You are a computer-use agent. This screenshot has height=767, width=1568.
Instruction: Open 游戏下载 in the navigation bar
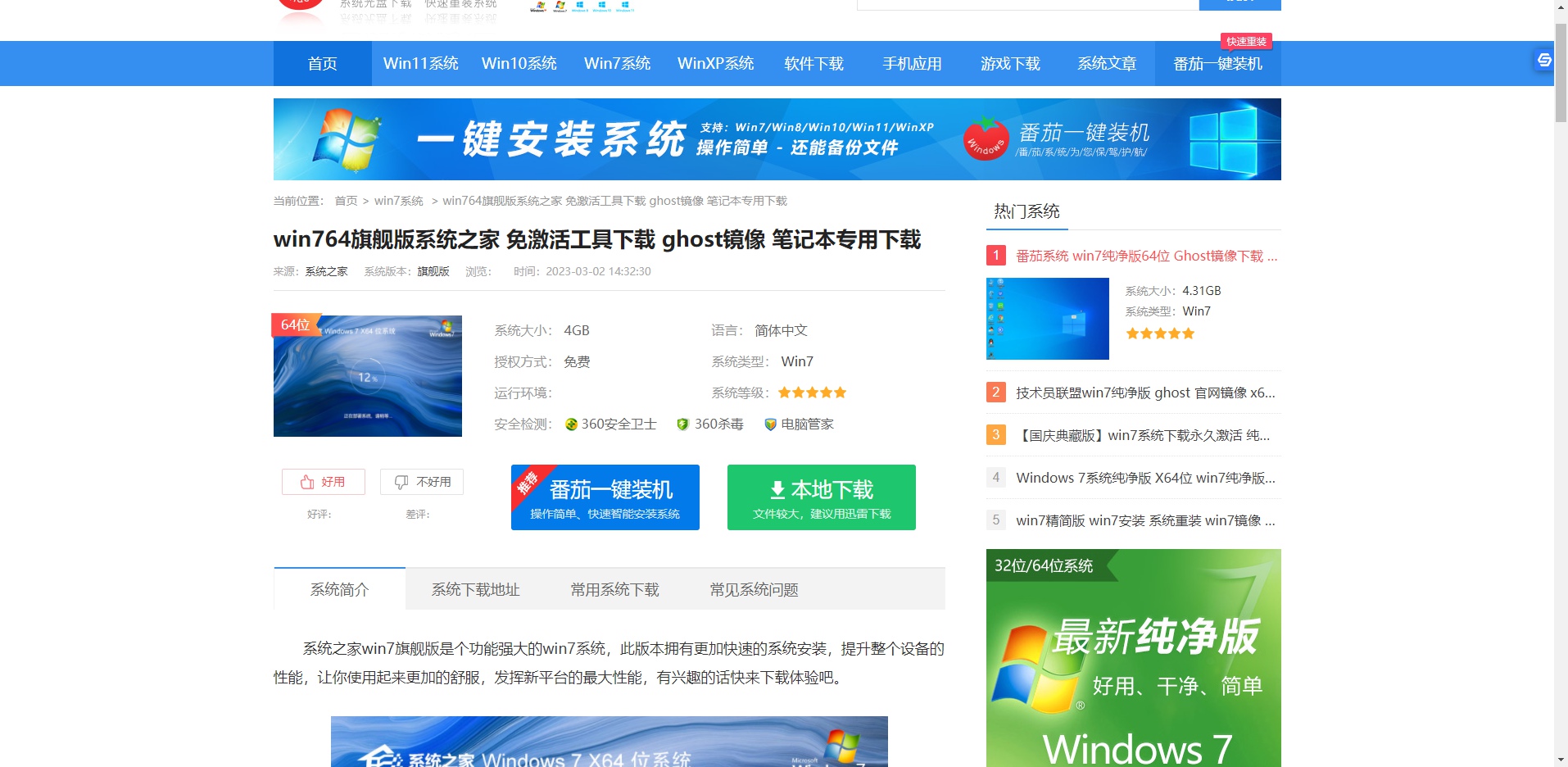click(x=1010, y=64)
